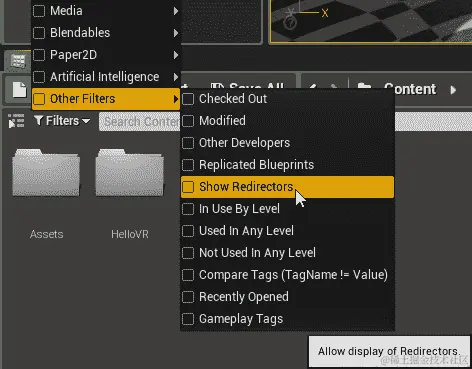Toggle the Show Redirectors checkbox

point(188,187)
